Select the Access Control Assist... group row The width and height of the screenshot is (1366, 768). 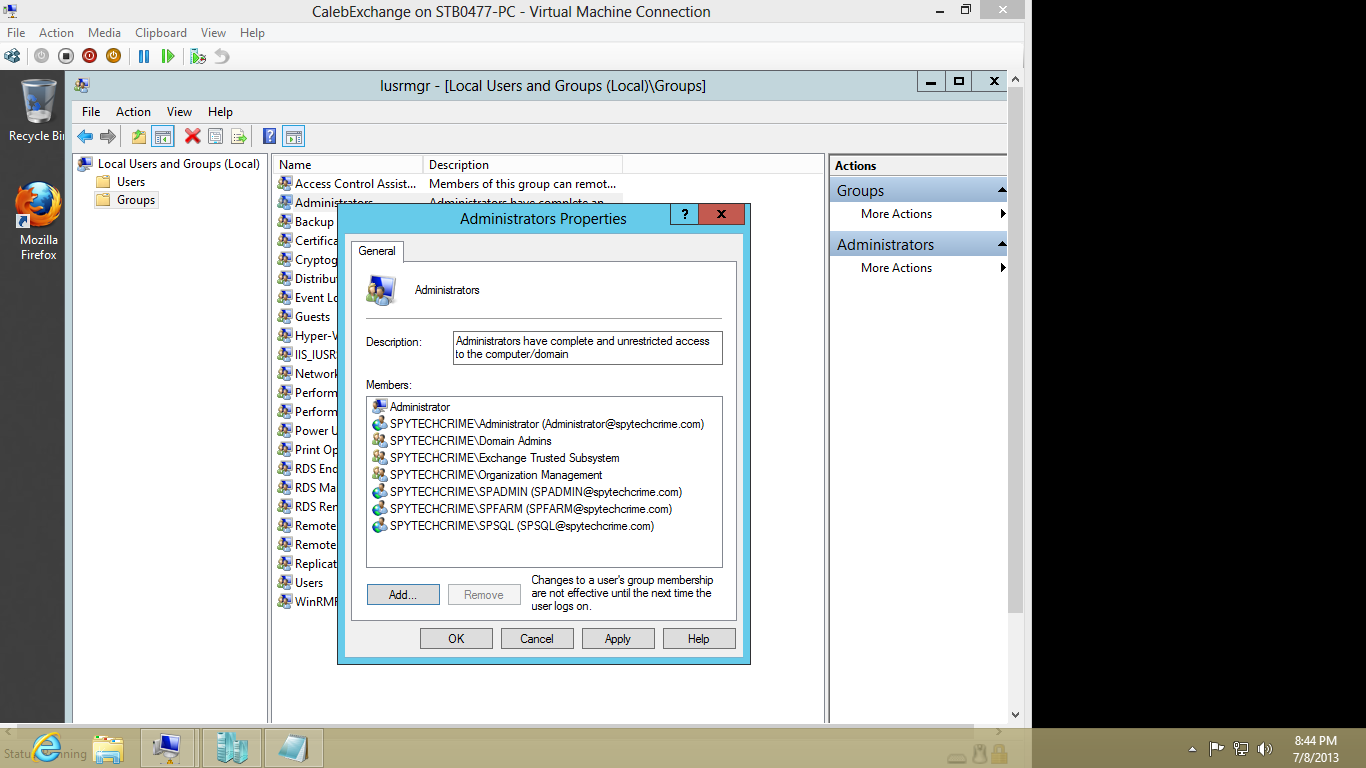point(448,184)
